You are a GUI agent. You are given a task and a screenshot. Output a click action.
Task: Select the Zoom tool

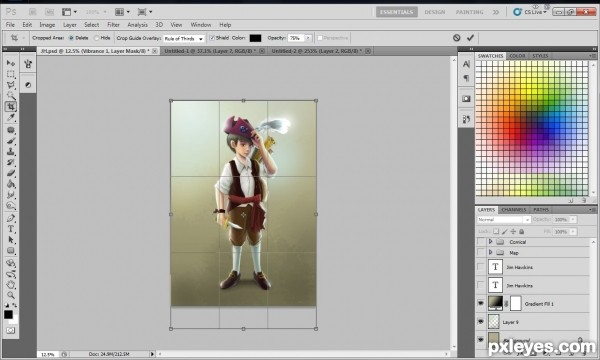tap(11, 295)
